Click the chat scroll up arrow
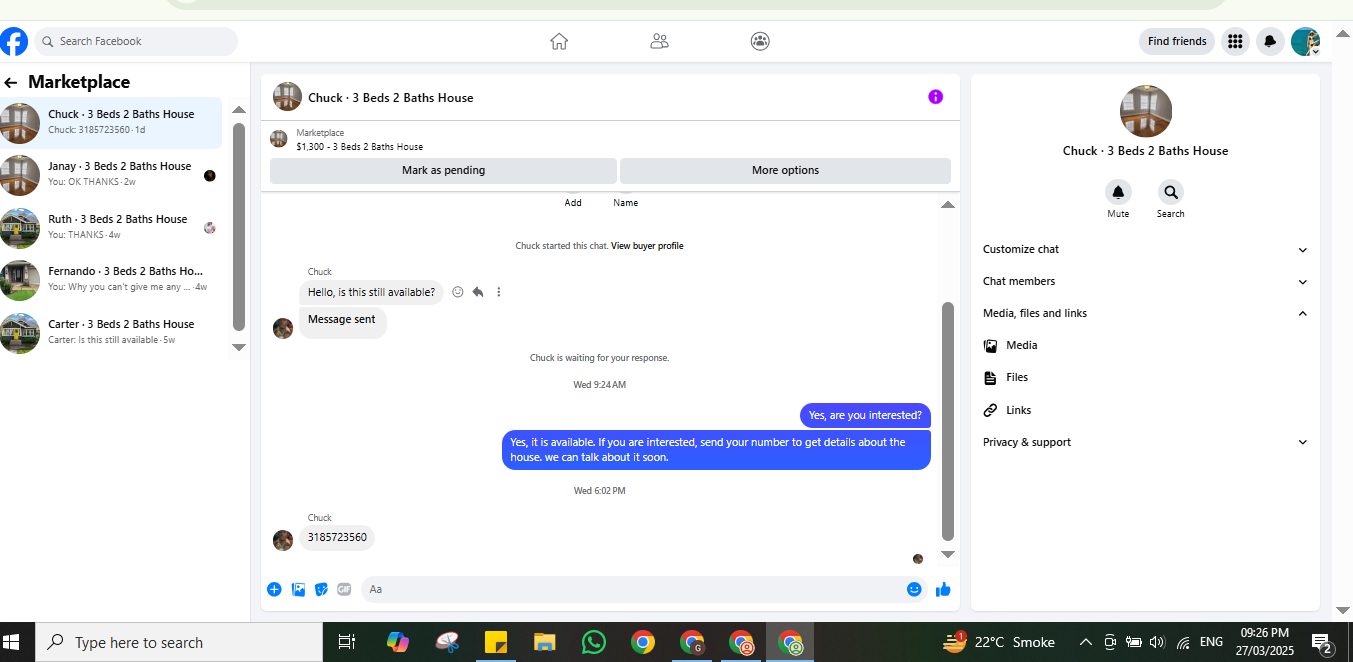1353x662 pixels. click(x=948, y=205)
